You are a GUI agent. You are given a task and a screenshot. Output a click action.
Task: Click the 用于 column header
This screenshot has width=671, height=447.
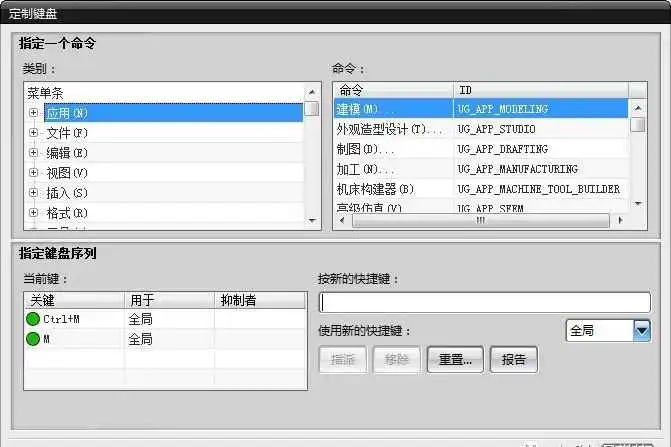[x=169, y=300]
